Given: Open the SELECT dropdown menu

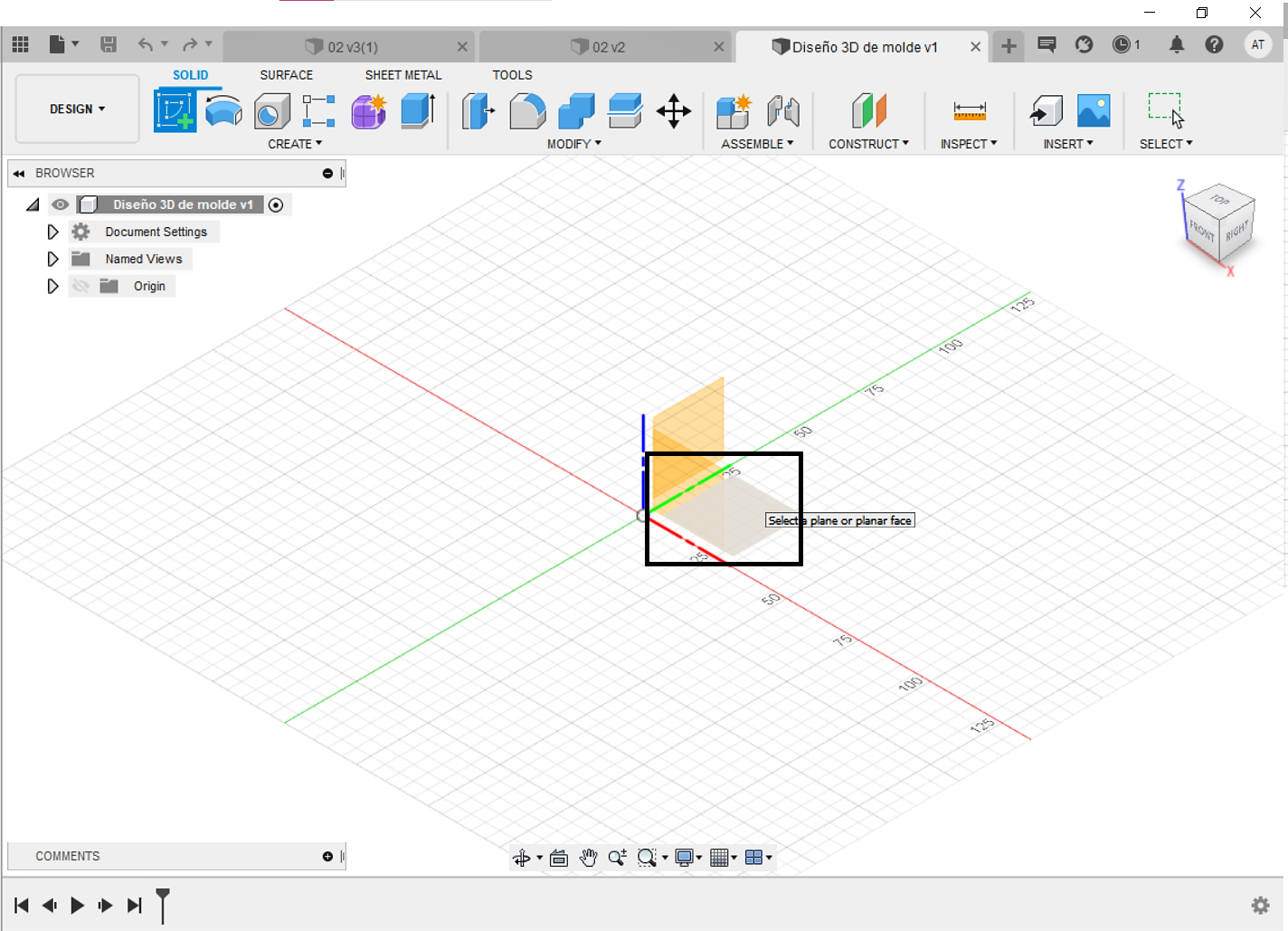Looking at the screenshot, I should coord(1166,144).
